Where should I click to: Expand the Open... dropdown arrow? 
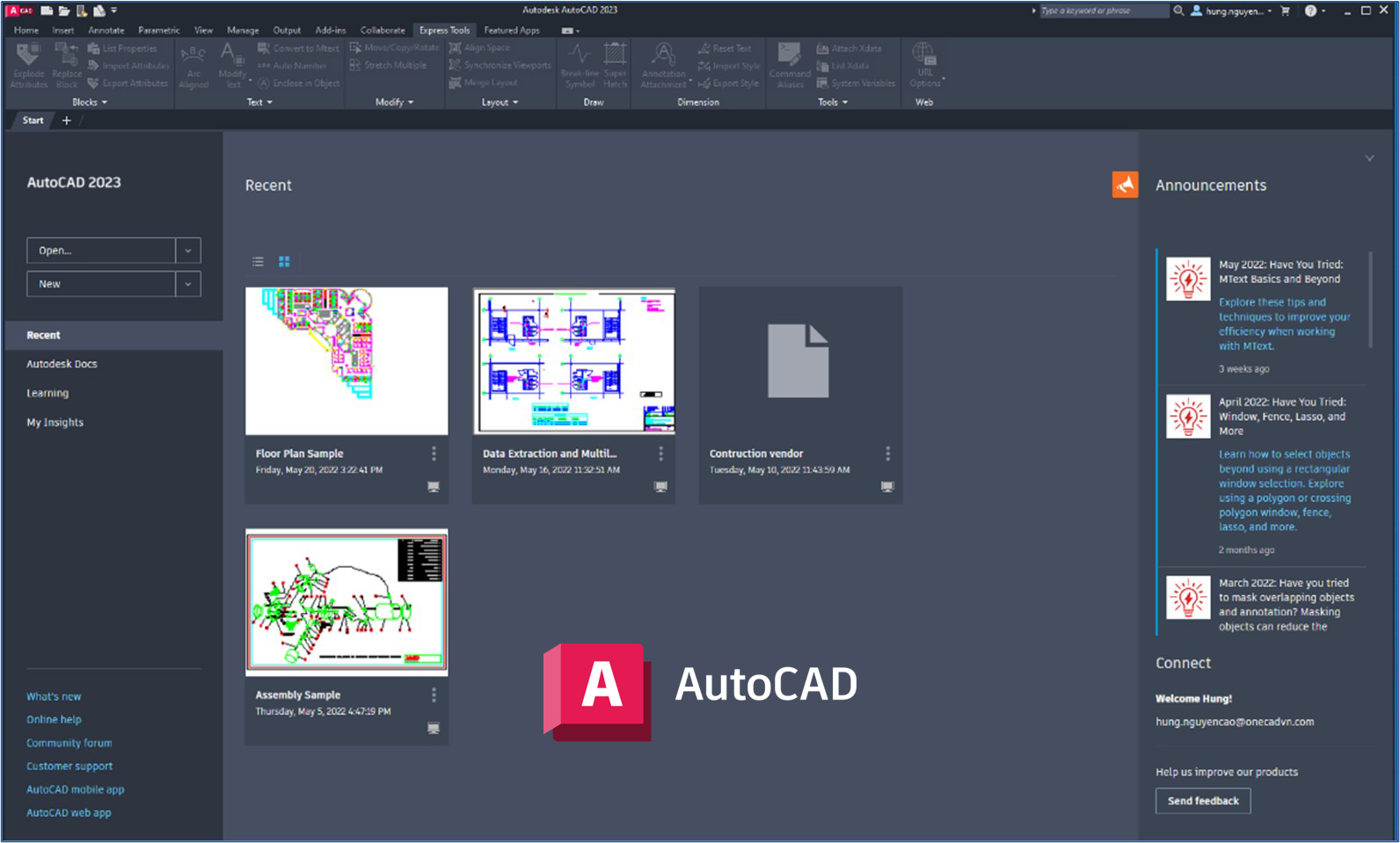188,251
